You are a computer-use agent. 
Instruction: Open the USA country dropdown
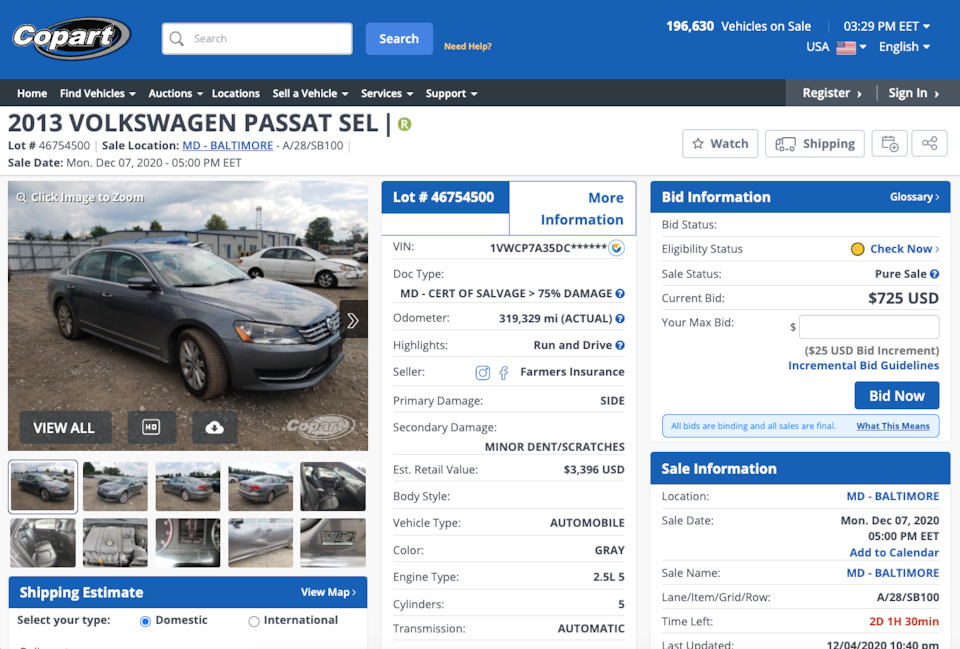pos(836,47)
